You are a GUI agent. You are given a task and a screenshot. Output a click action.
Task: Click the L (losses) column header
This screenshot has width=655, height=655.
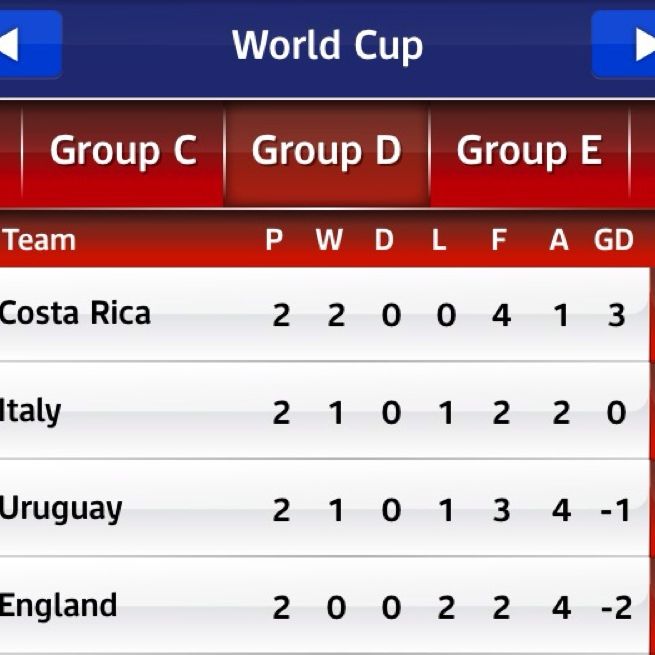(439, 240)
